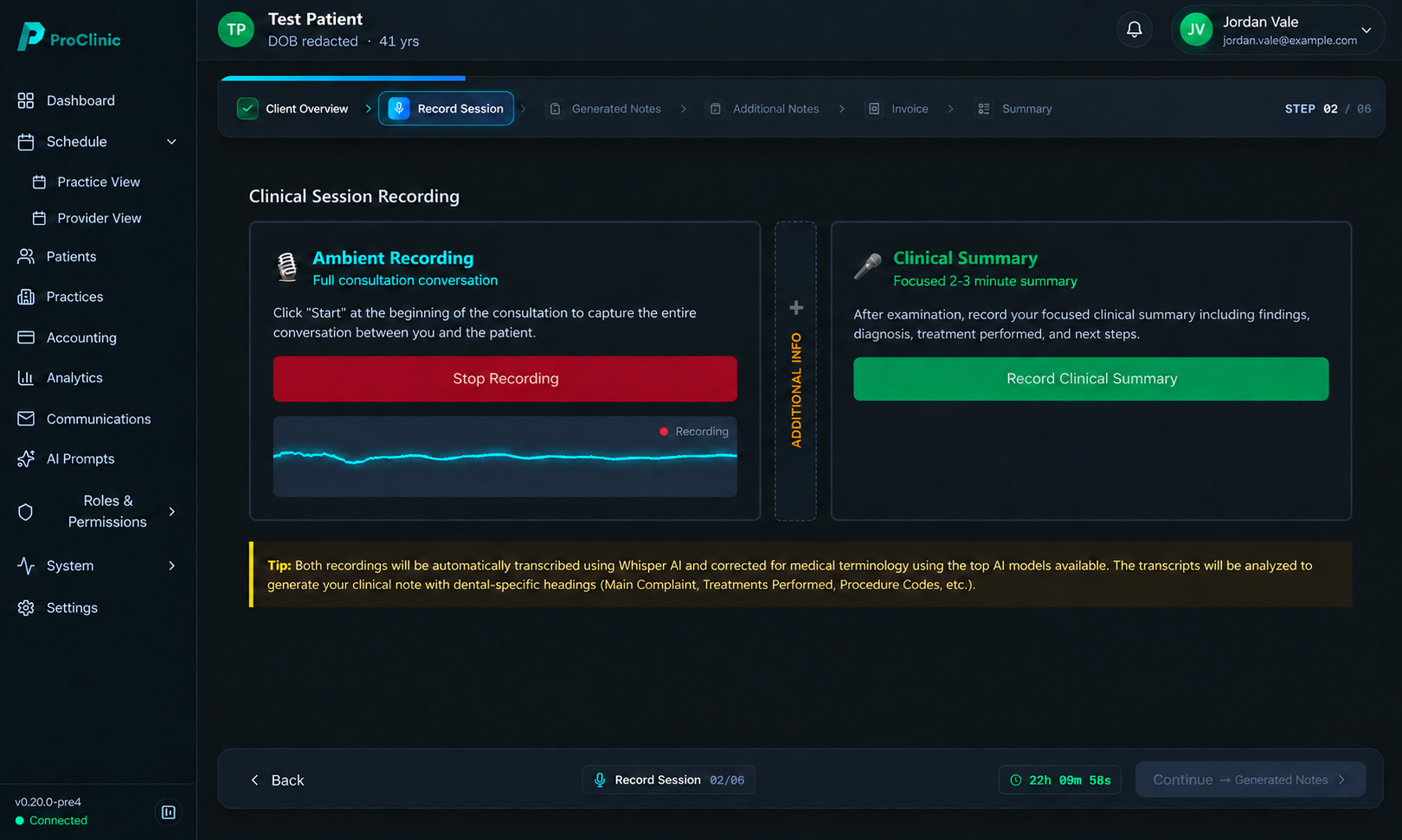Click the session timer badge
This screenshot has width=1402, height=840.
coord(1060,780)
